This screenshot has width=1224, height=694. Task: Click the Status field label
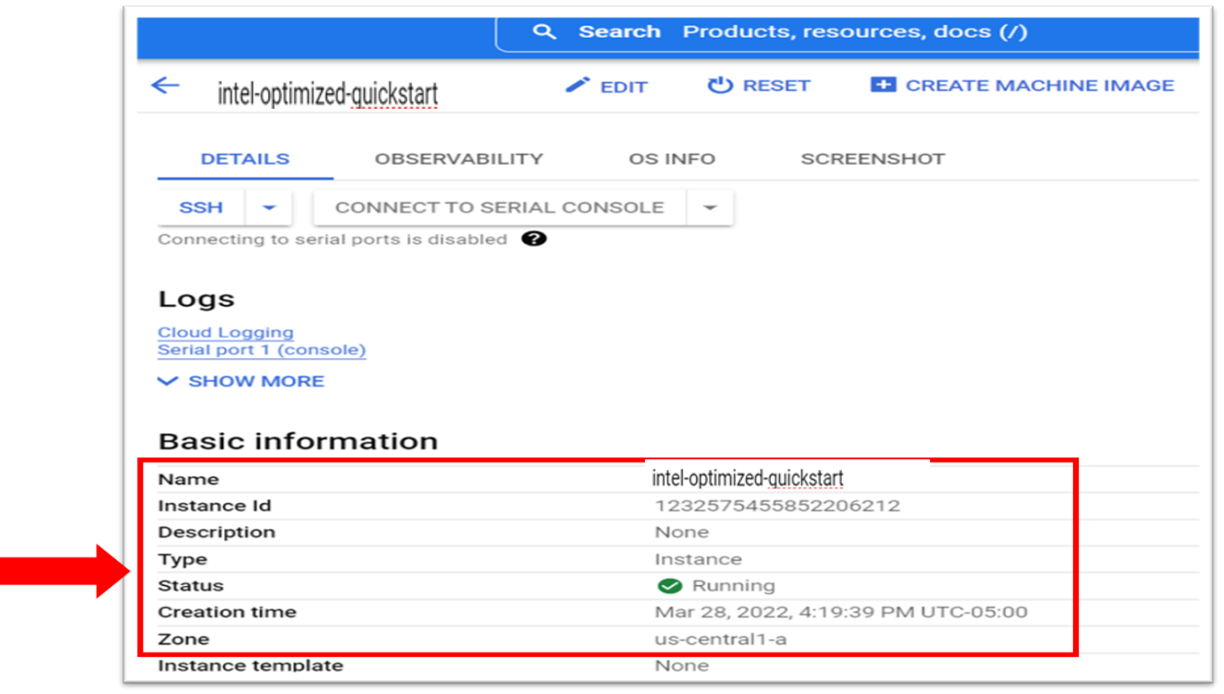pos(191,586)
